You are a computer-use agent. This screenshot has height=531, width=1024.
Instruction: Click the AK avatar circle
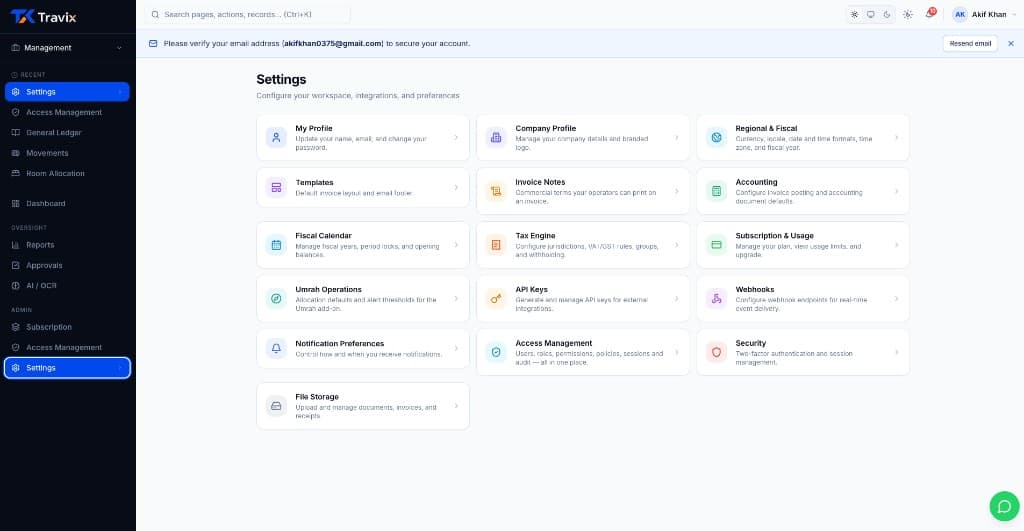(x=960, y=14)
